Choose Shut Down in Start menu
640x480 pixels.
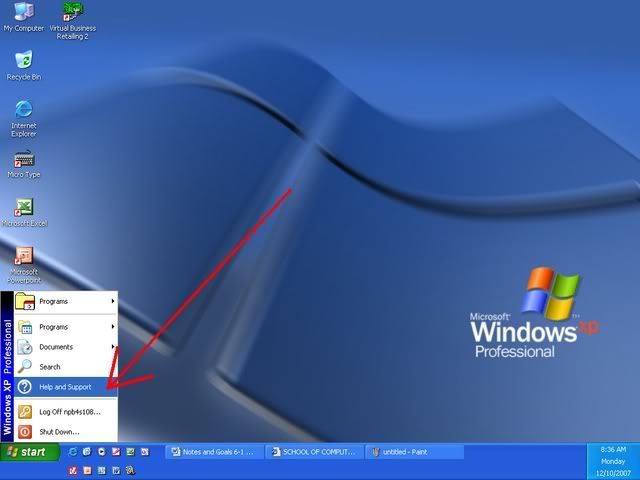click(66, 432)
